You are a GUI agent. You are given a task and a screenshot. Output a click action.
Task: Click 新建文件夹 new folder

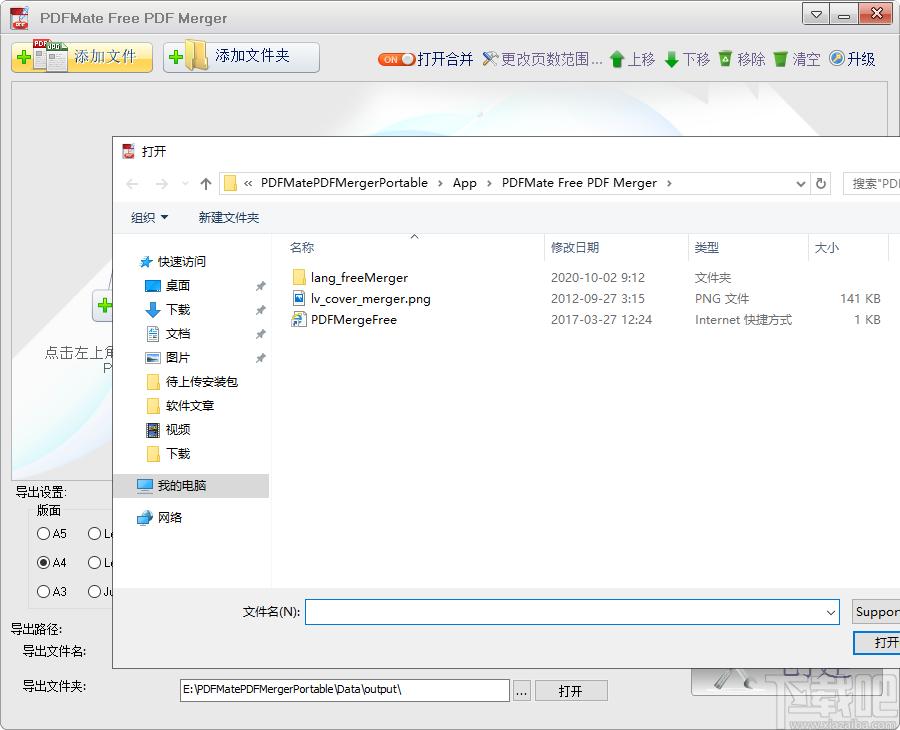[229, 218]
